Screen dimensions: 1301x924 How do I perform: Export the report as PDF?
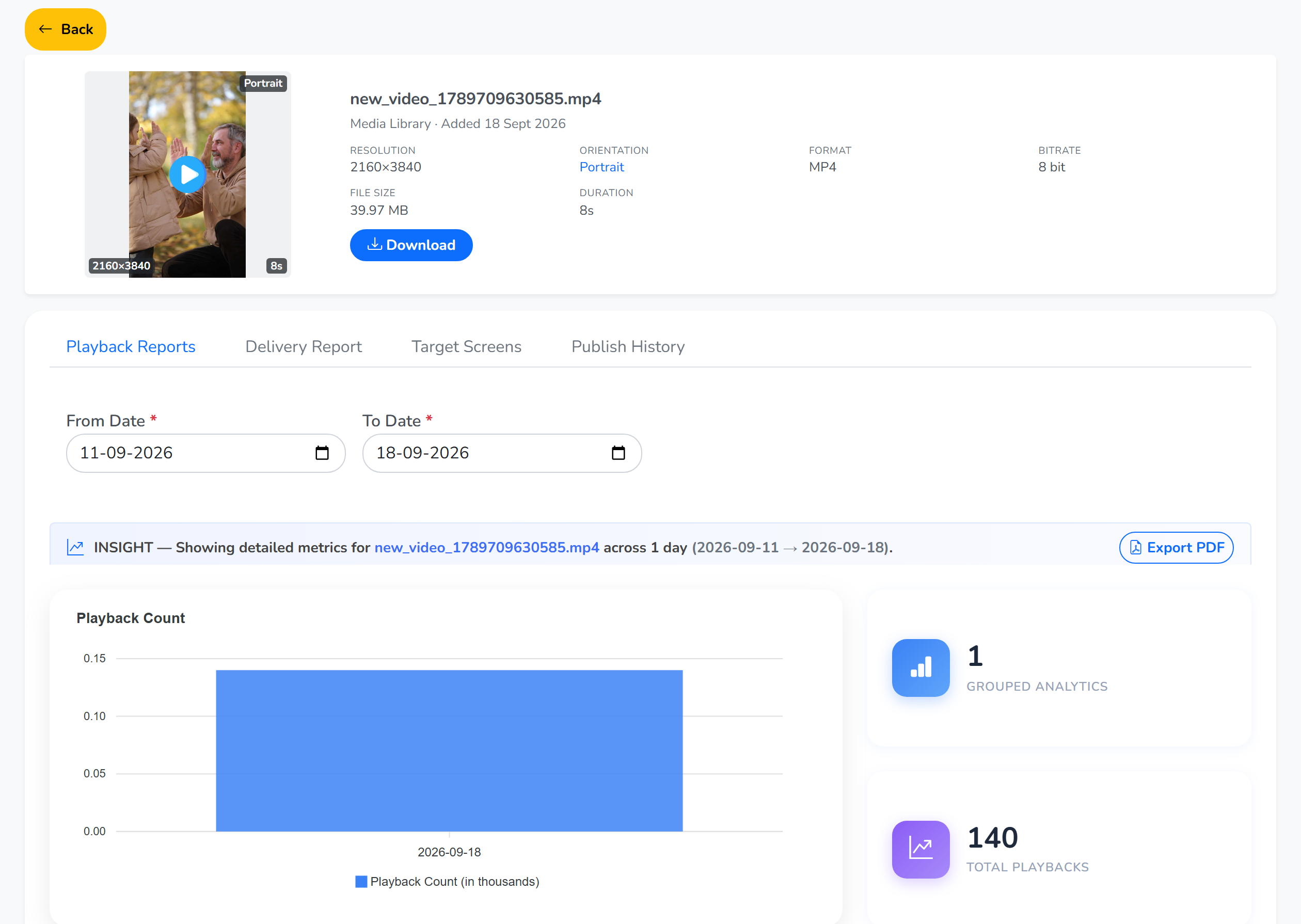click(x=1176, y=547)
